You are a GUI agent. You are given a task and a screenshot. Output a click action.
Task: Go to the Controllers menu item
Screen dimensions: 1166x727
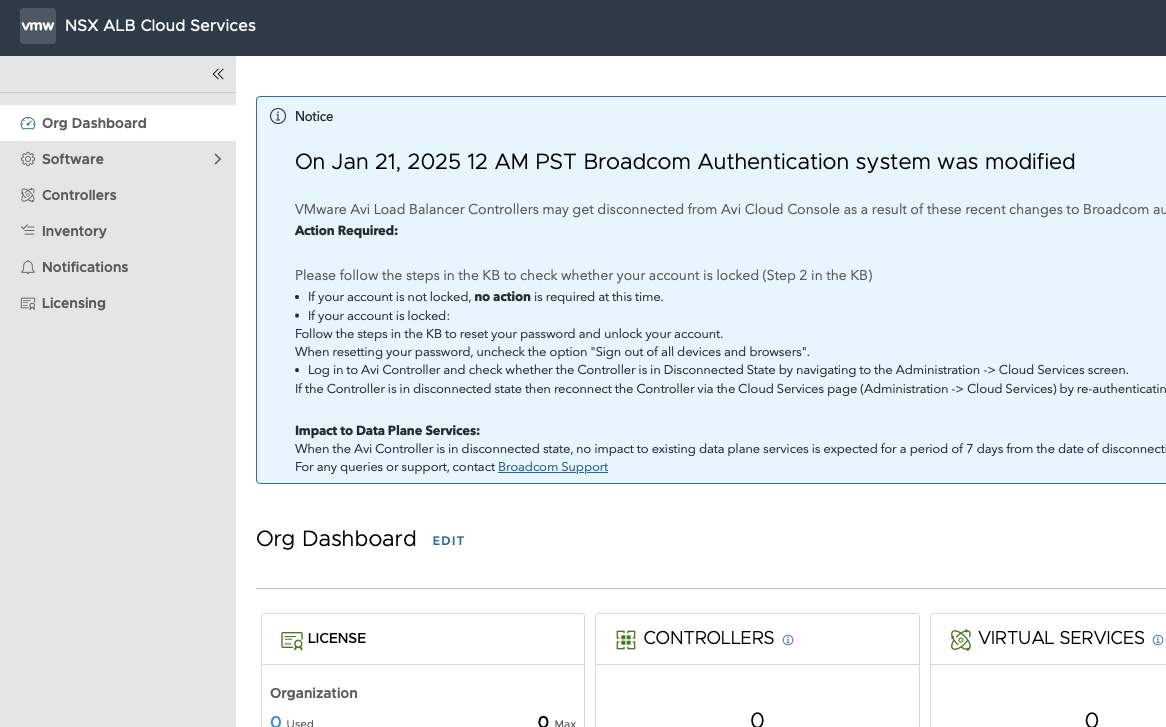[x=118, y=196]
